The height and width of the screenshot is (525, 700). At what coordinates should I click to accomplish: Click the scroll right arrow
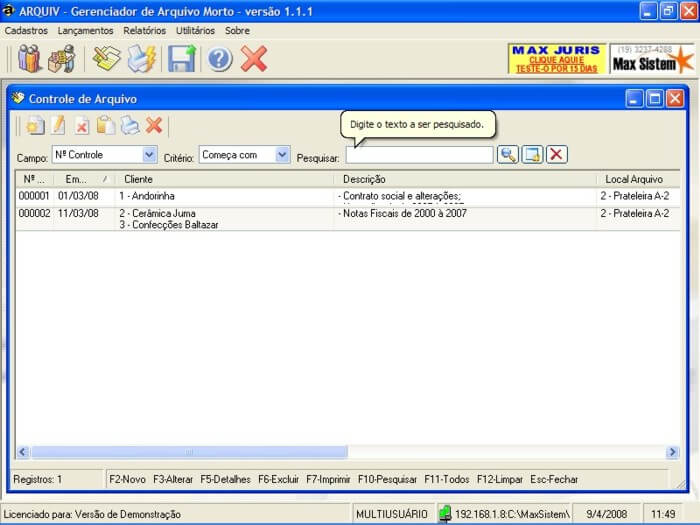click(672, 452)
